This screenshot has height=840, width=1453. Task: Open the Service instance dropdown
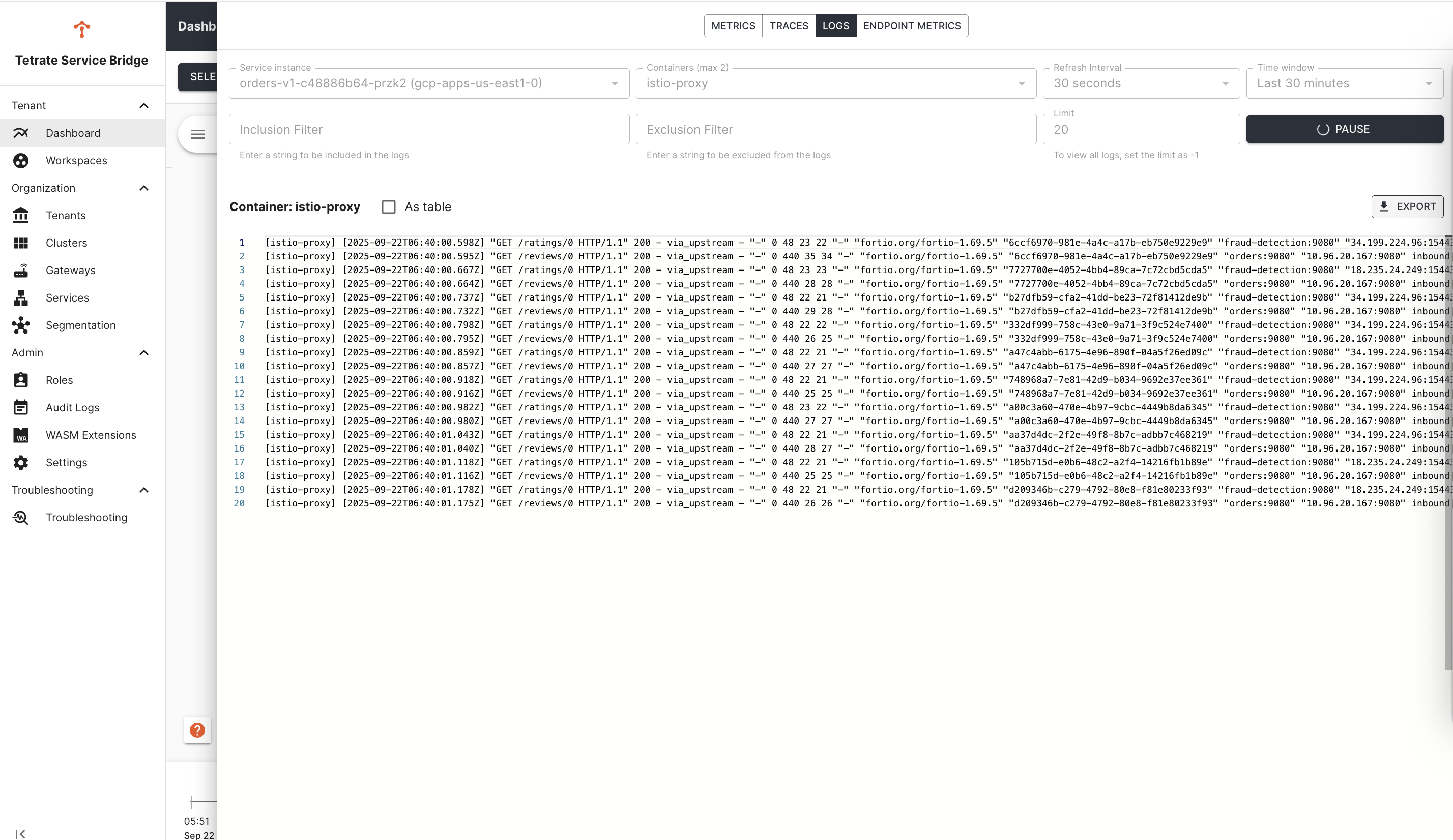point(428,83)
